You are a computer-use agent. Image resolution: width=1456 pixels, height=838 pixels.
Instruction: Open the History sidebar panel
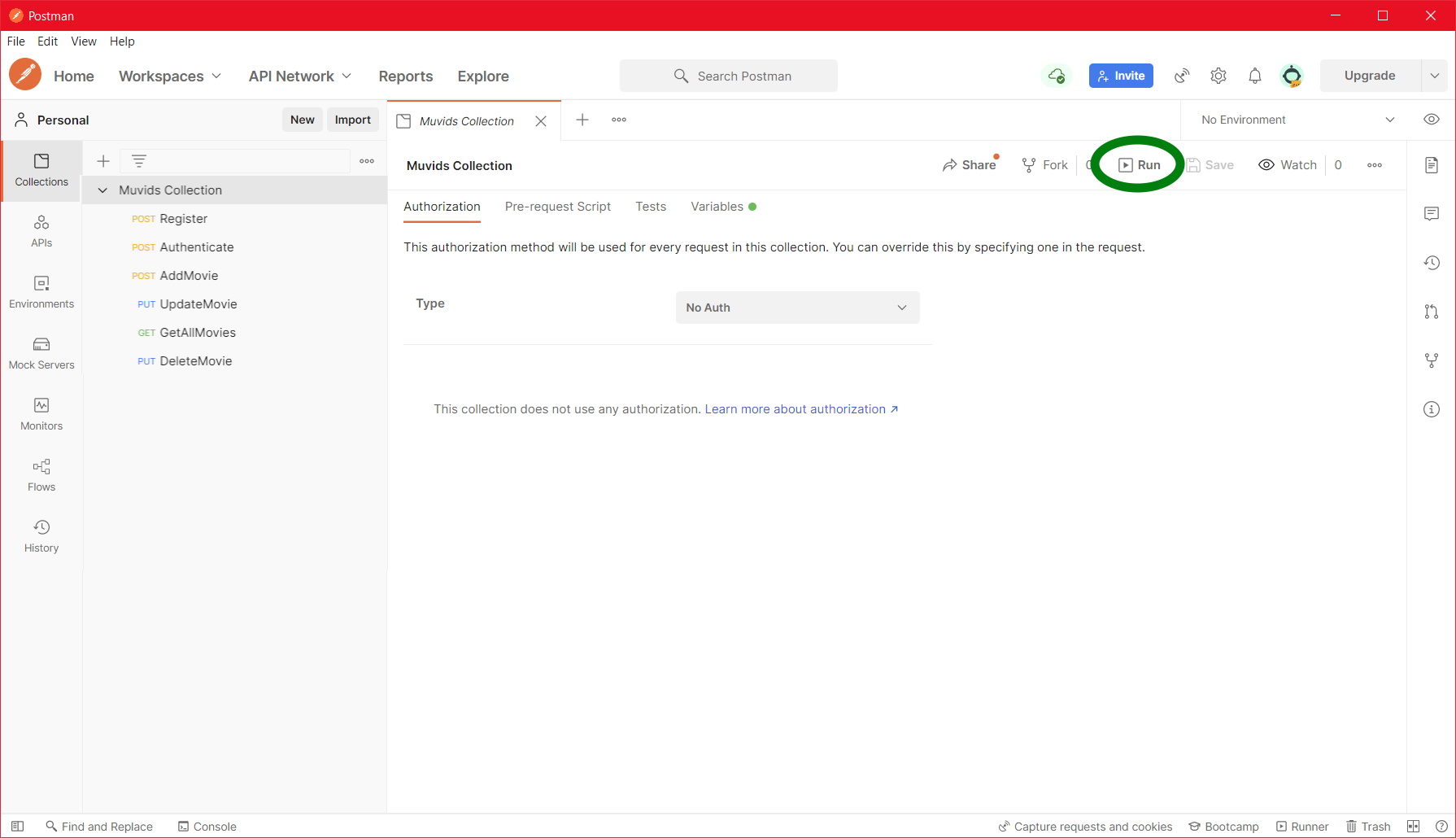(41, 536)
